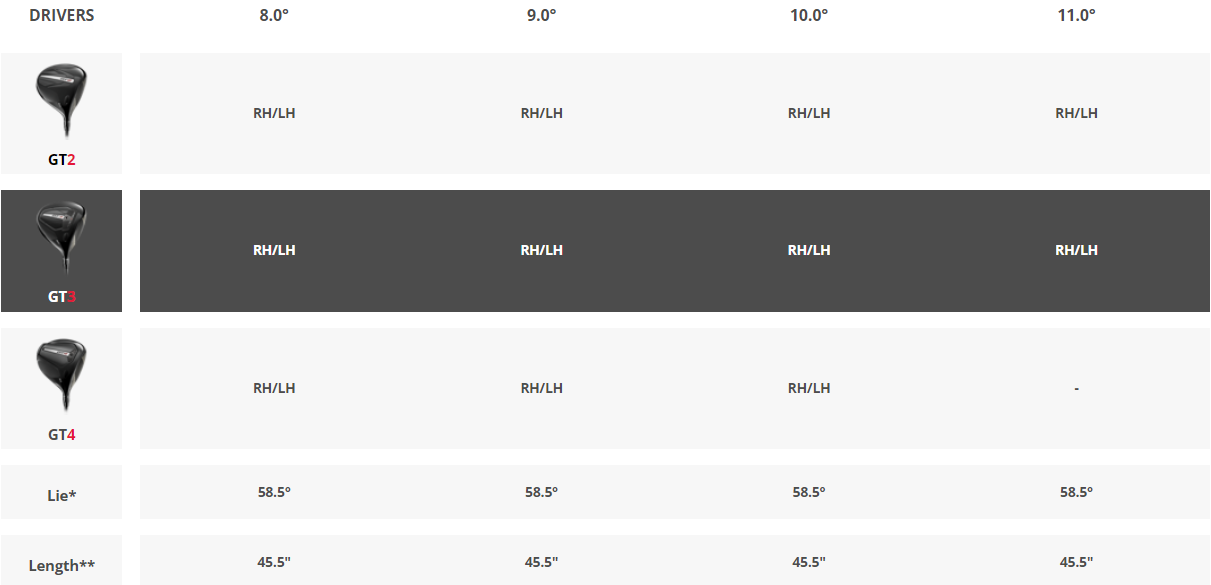Click the 45.5" length value under 11.0°

click(1076, 562)
